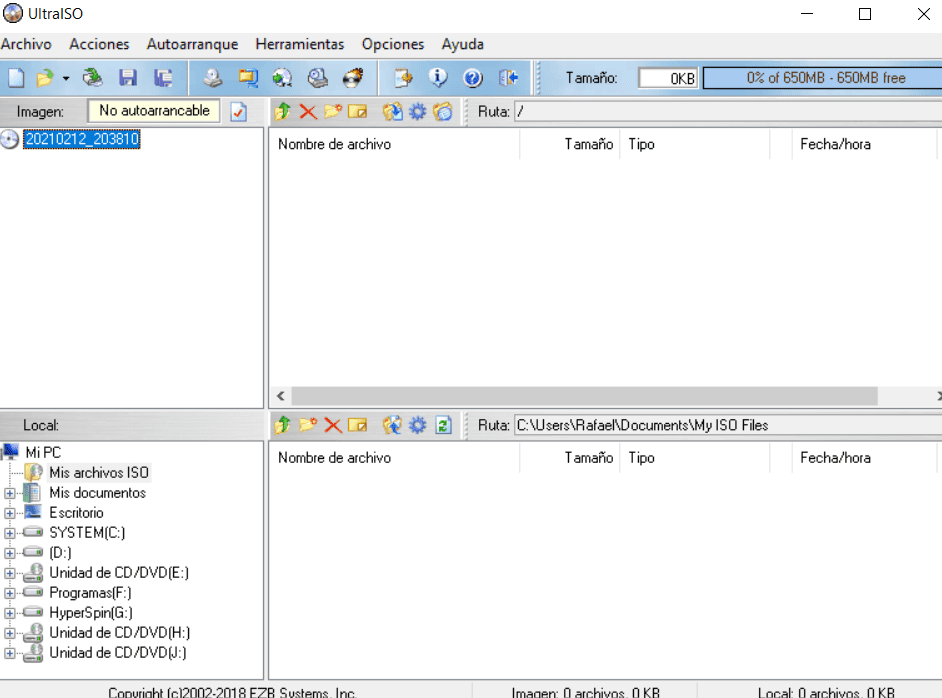The height and width of the screenshot is (698, 942).
Task: Create a new image with the blank page icon
Action: (x=16, y=77)
